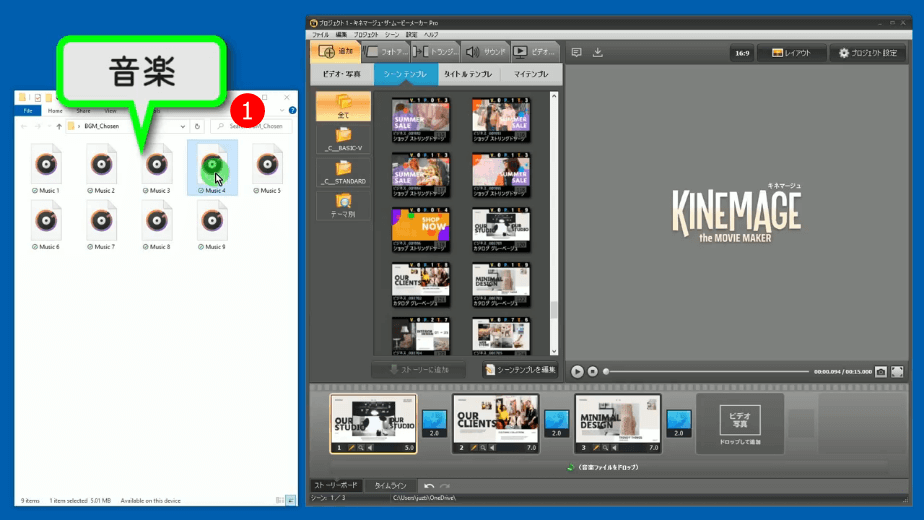Click the シーンテンプレを編集 button
This screenshot has width=924, height=520.
[518, 370]
